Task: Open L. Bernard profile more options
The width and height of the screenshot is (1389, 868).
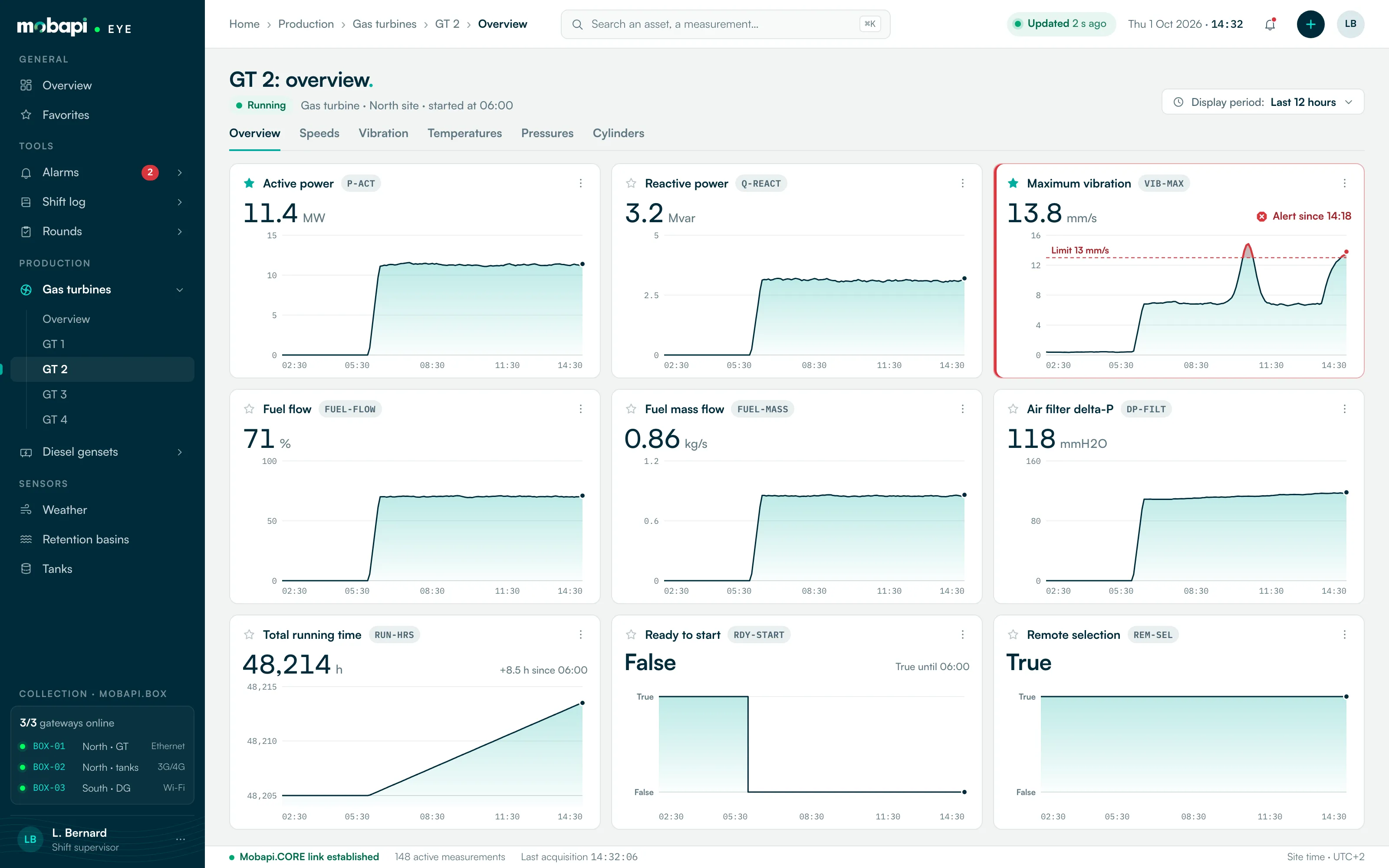Action: coord(180,839)
